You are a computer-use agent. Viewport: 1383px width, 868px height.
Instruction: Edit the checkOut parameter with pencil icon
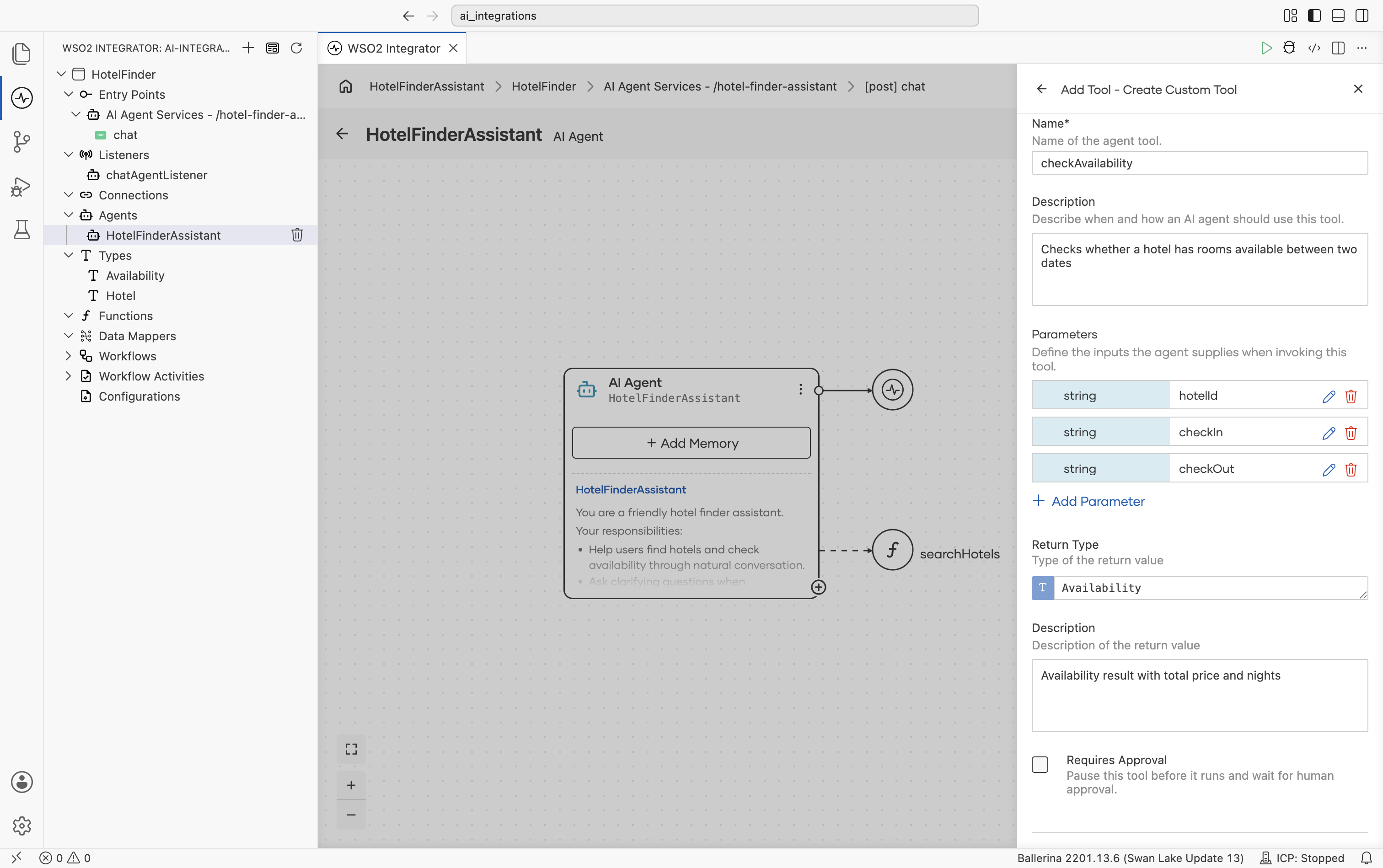[x=1329, y=469]
